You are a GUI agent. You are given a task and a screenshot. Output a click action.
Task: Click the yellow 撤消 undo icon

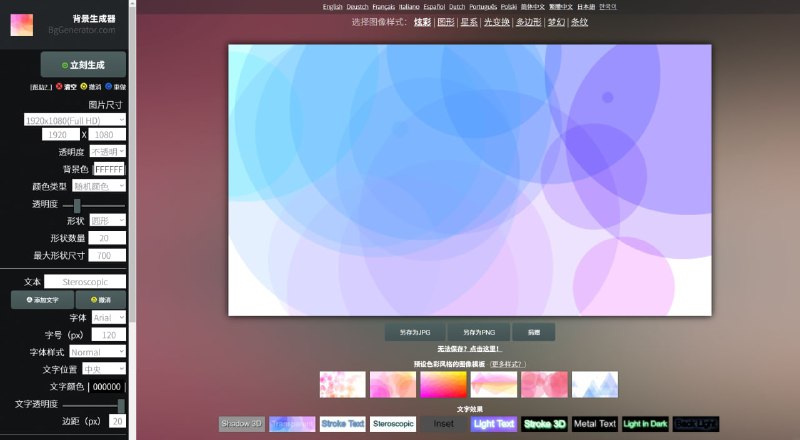click(x=84, y=87)
